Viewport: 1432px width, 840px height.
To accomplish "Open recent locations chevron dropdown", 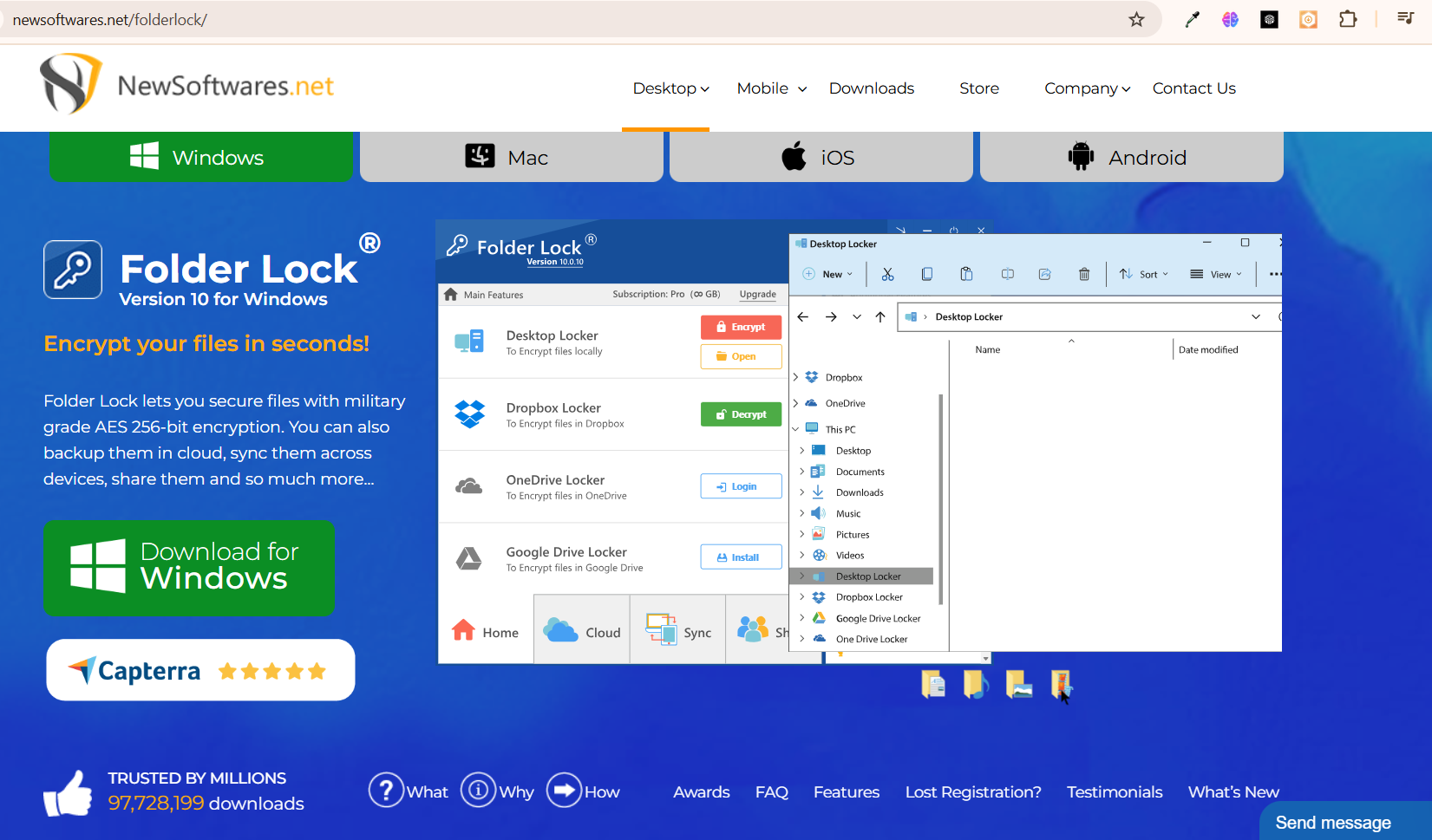I will [x=857, y=316].
